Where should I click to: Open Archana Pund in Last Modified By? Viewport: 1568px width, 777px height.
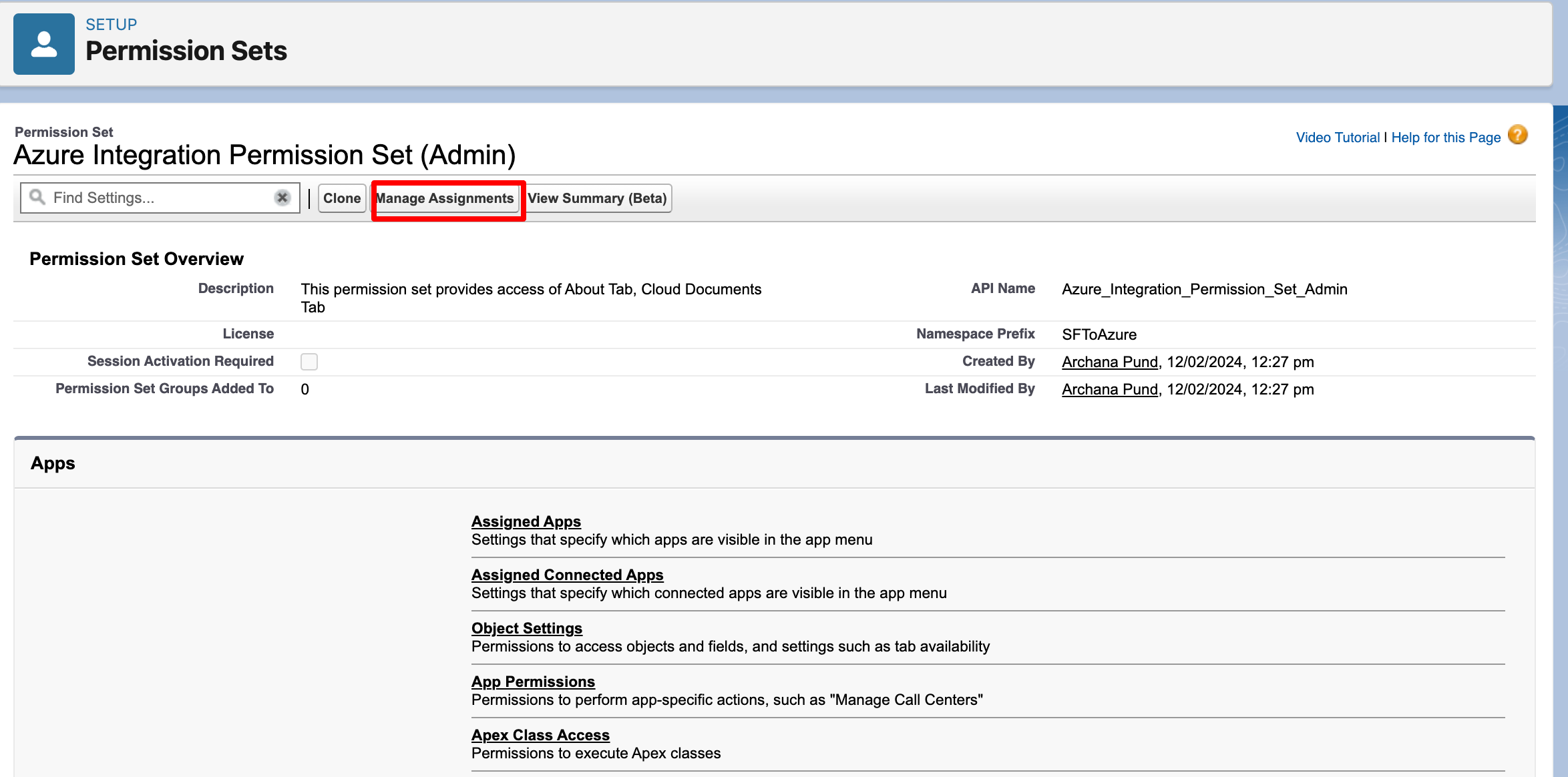(x=1110, y=389)
